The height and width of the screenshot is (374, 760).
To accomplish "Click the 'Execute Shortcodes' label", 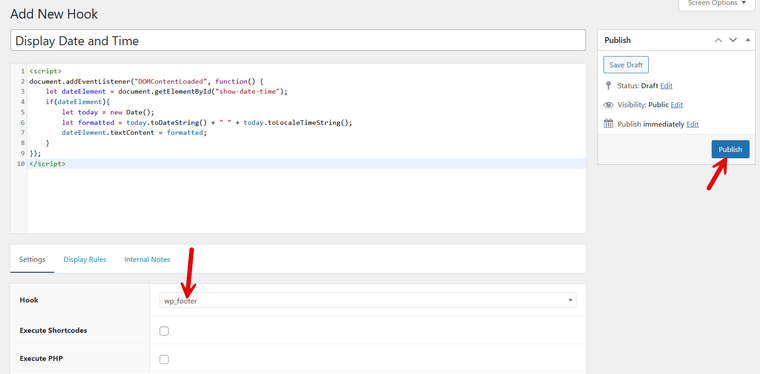I will (x=53, y=330).
